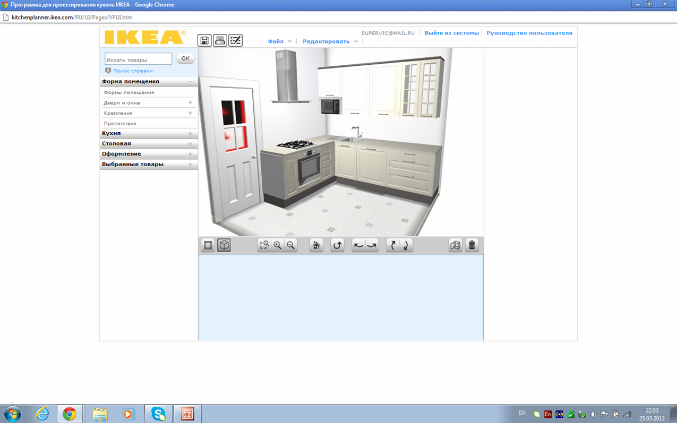The image size is (677, 423).
Task: Switch to 2D plan view
Action: 208,245
